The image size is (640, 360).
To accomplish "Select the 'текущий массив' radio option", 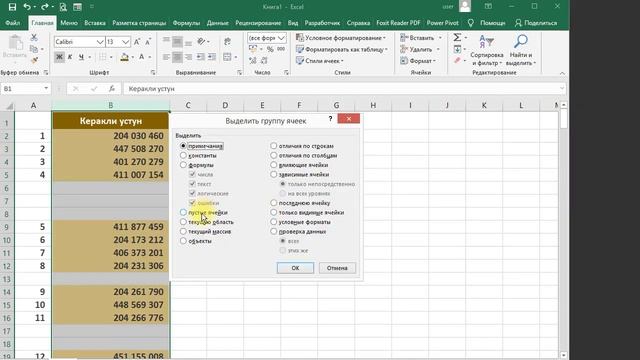I will click(183, 231).
